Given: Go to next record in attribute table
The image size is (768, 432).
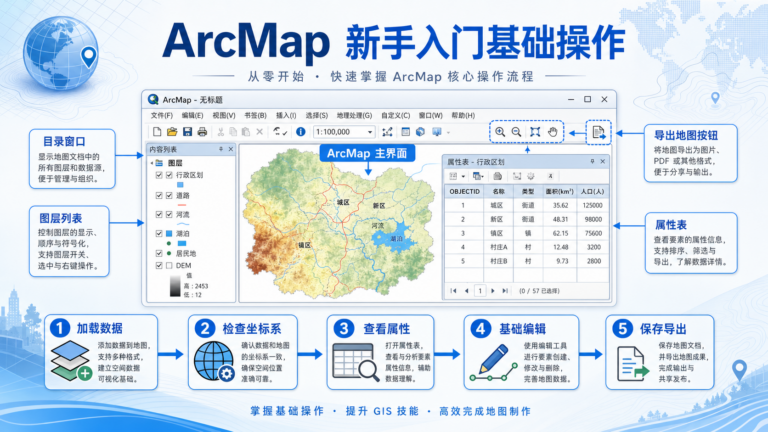Looking at the screenshot, I should point(493,291).
